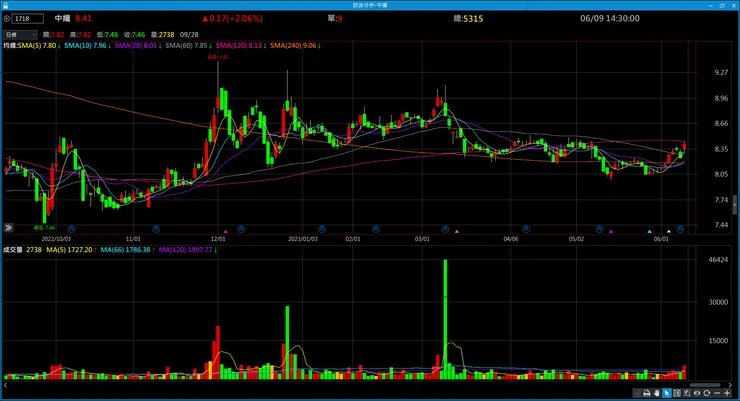Zoom out chart with minus icon

[717, 393]
